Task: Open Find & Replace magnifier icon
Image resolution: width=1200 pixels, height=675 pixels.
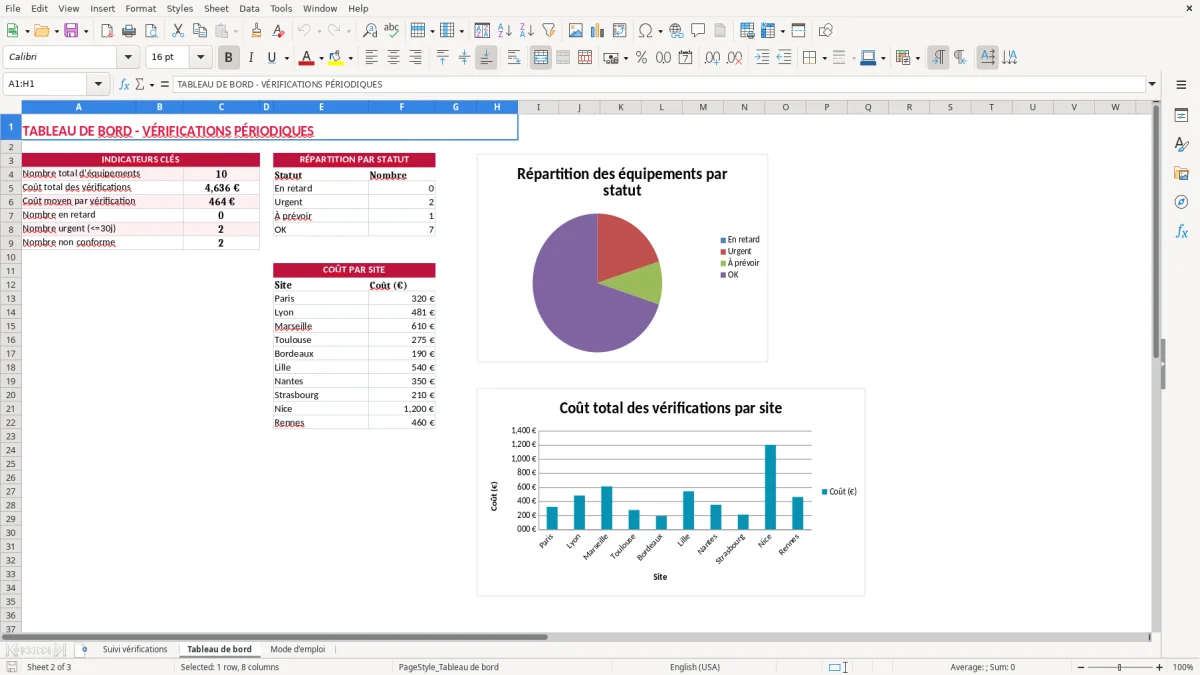Action: pyautogui.click(x=370, y=31)
